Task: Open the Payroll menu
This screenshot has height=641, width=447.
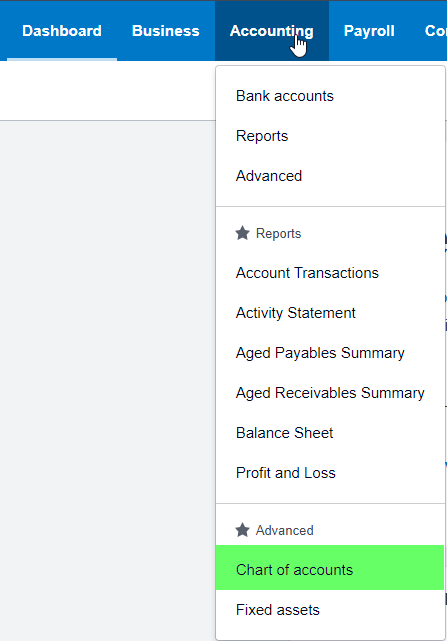Action: [x=369, y=31]
